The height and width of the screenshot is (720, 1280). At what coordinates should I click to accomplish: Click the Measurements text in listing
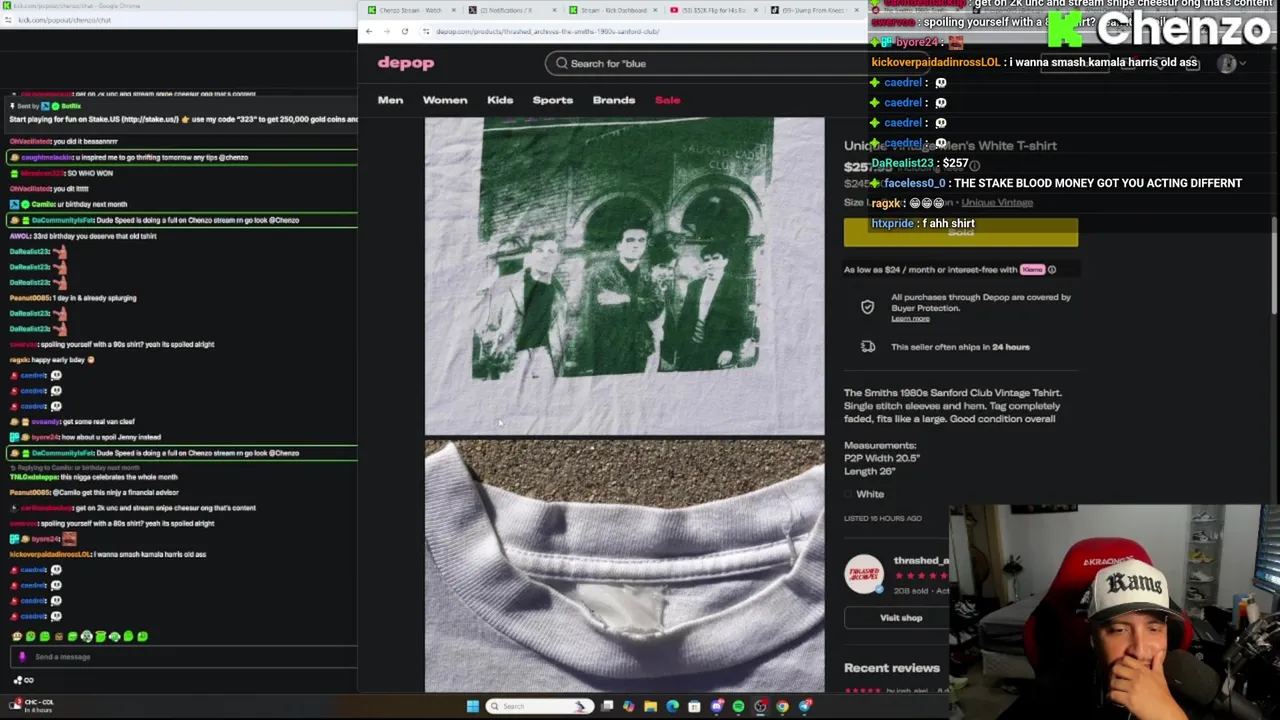(882, 458)
